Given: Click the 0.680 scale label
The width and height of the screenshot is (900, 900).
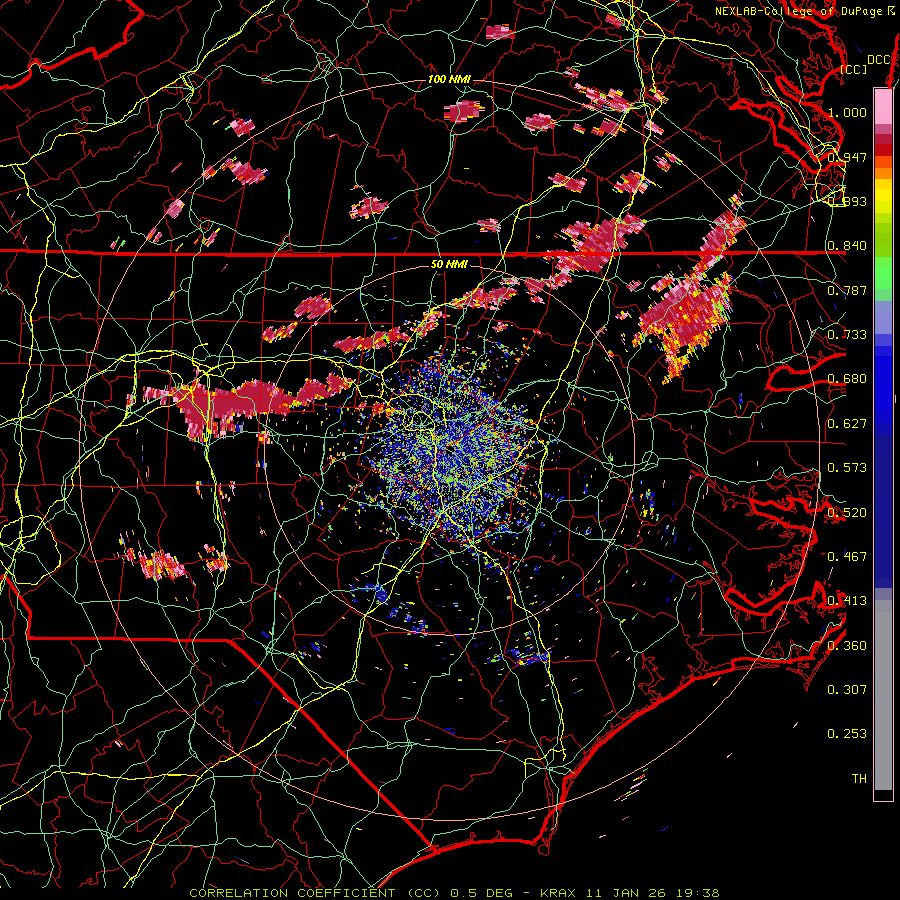Looking at the screenshot, I should (x=847, y=379).
